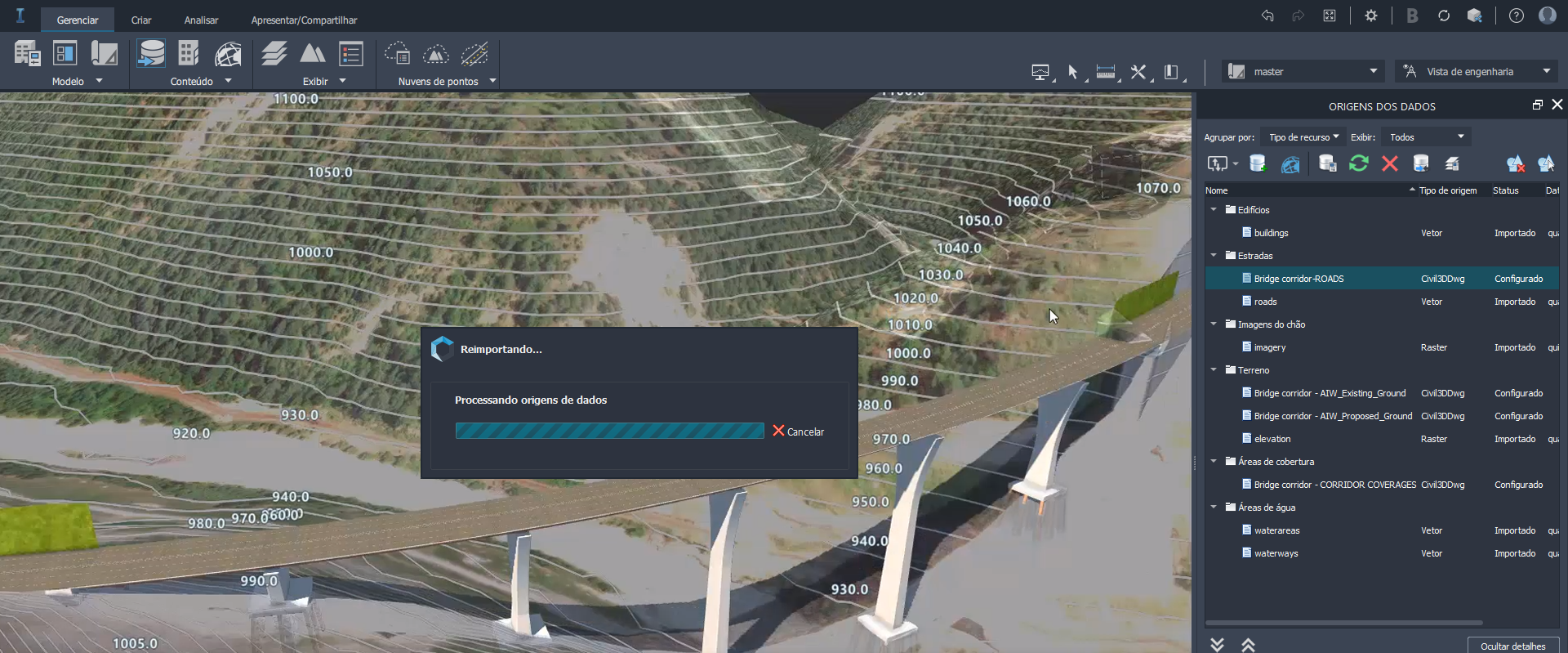Open the master proposal dropdown
Screen dimensions: 1568x653
(1303, 71)
